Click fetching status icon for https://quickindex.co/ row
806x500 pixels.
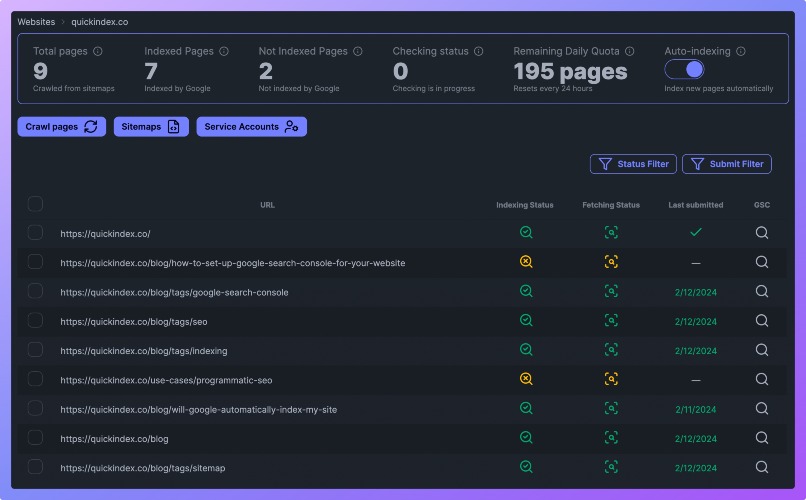pos(611,232)
